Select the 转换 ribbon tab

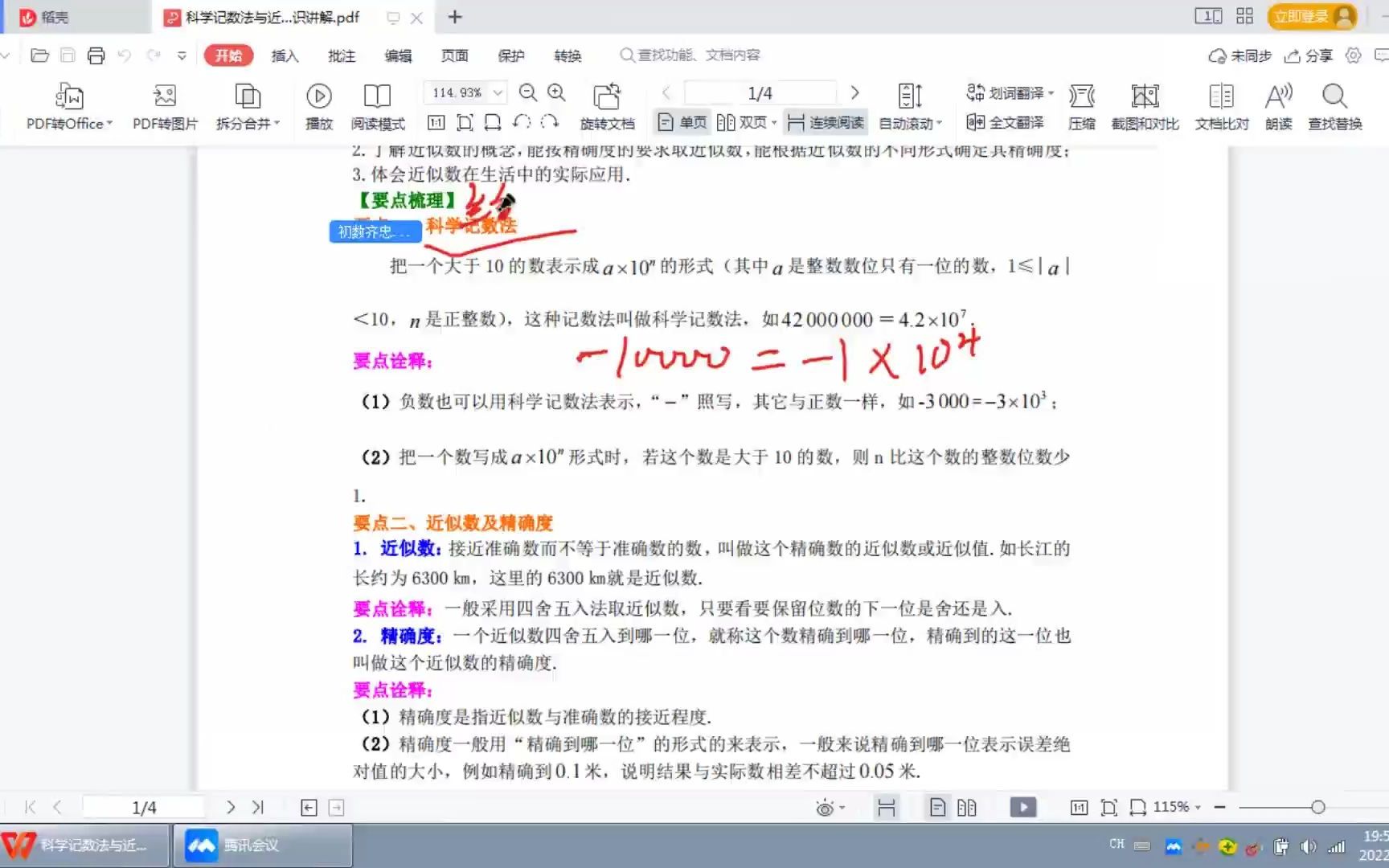coord(567,55)
